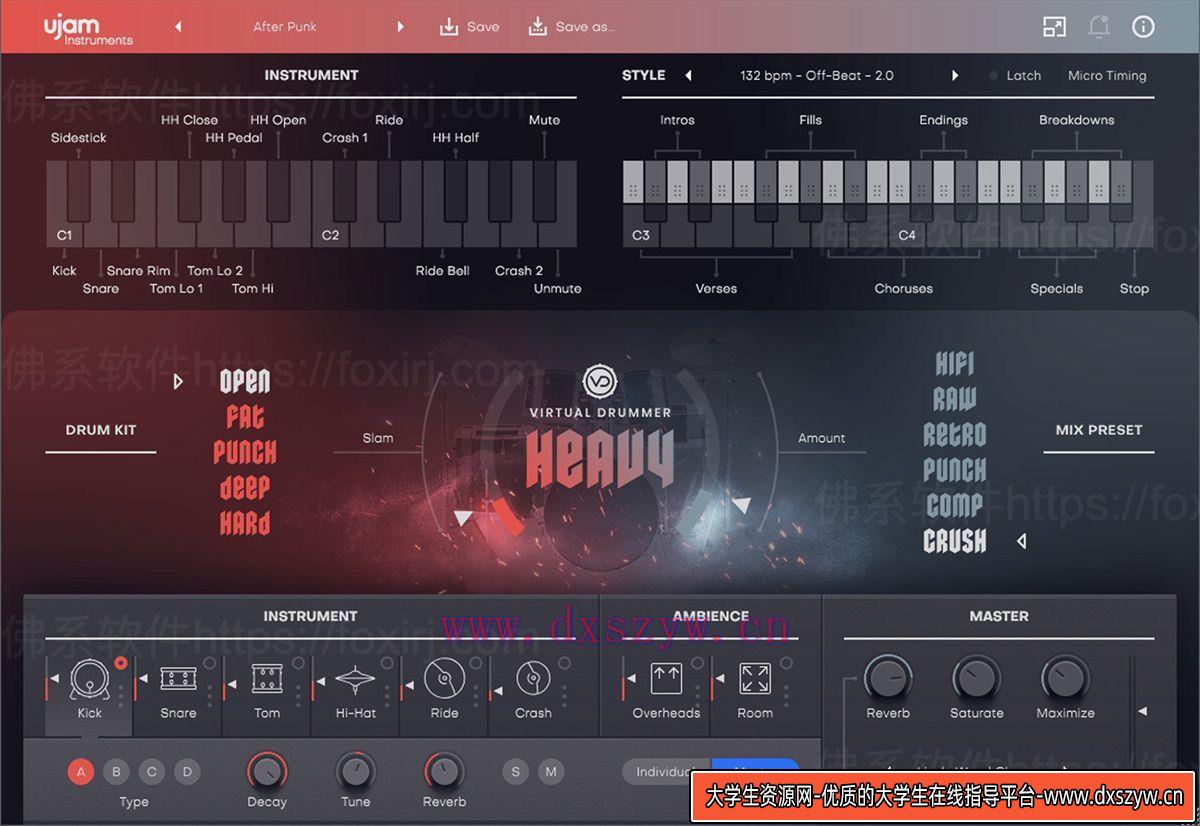Mute the channel with the M button
The width and height of the screenshot is (1200, 826).
551,771
